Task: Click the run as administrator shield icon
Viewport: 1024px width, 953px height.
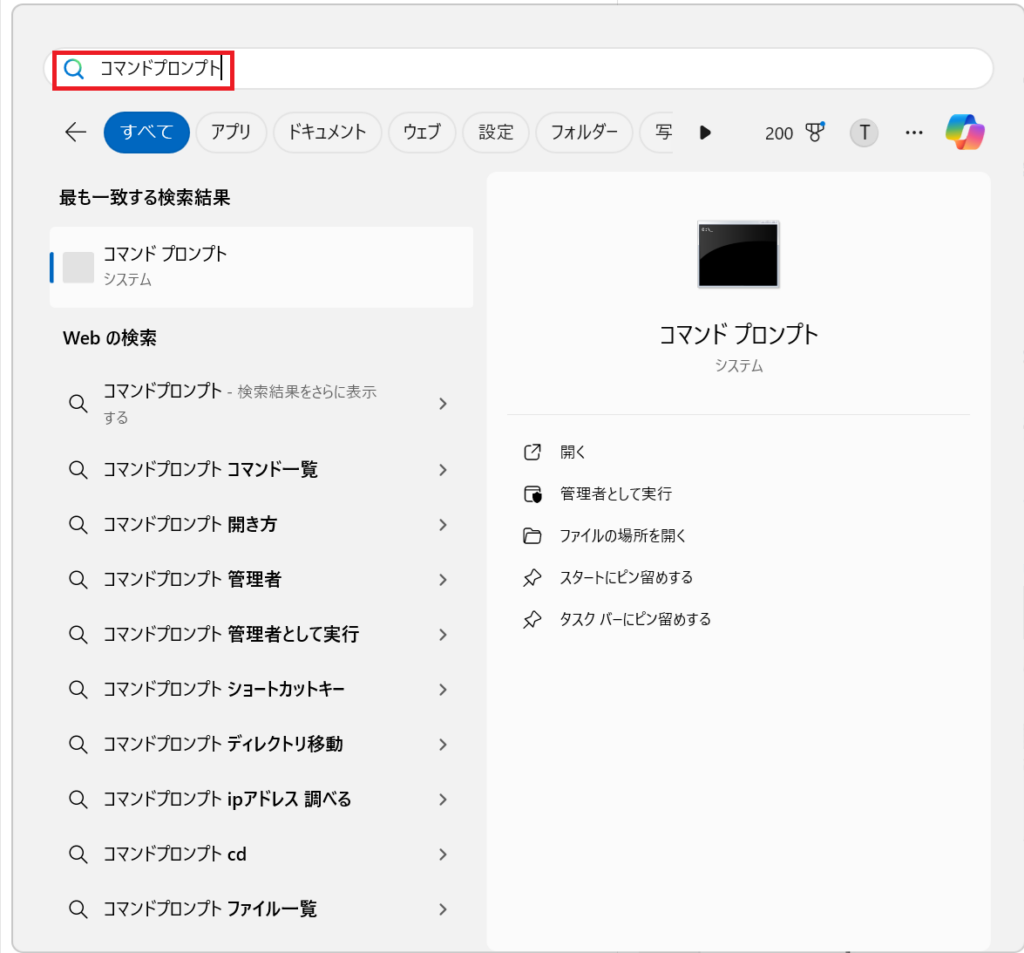Action: 532,494
